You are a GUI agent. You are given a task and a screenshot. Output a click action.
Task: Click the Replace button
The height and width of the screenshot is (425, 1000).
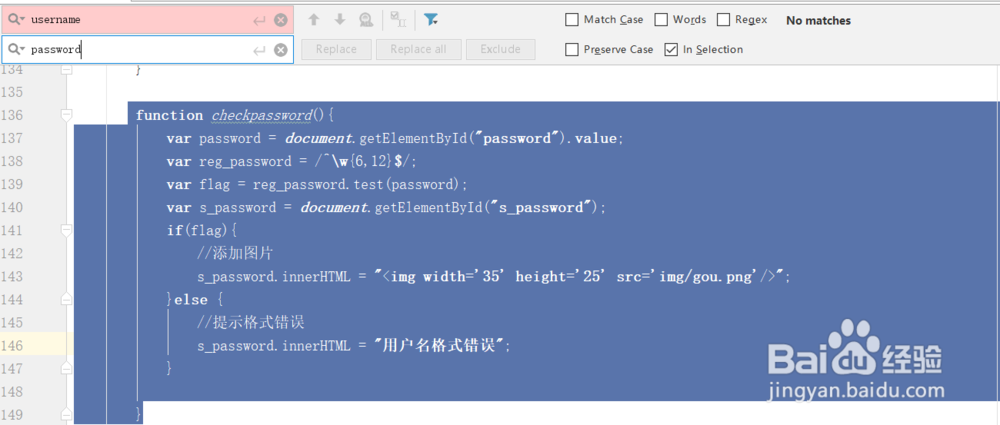click(336, 49)
